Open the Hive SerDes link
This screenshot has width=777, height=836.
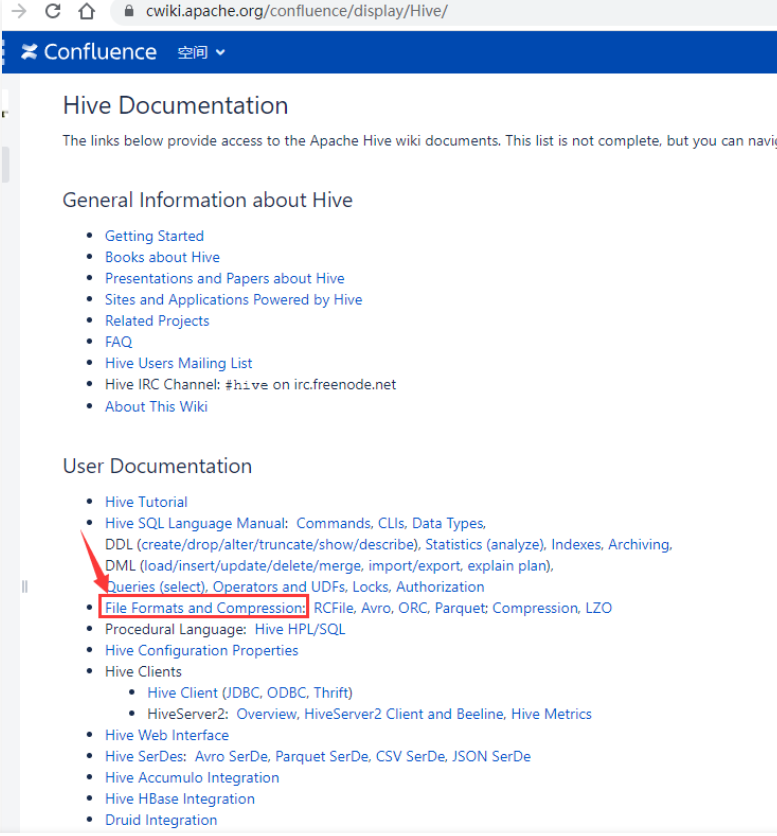tap(146, 757)
